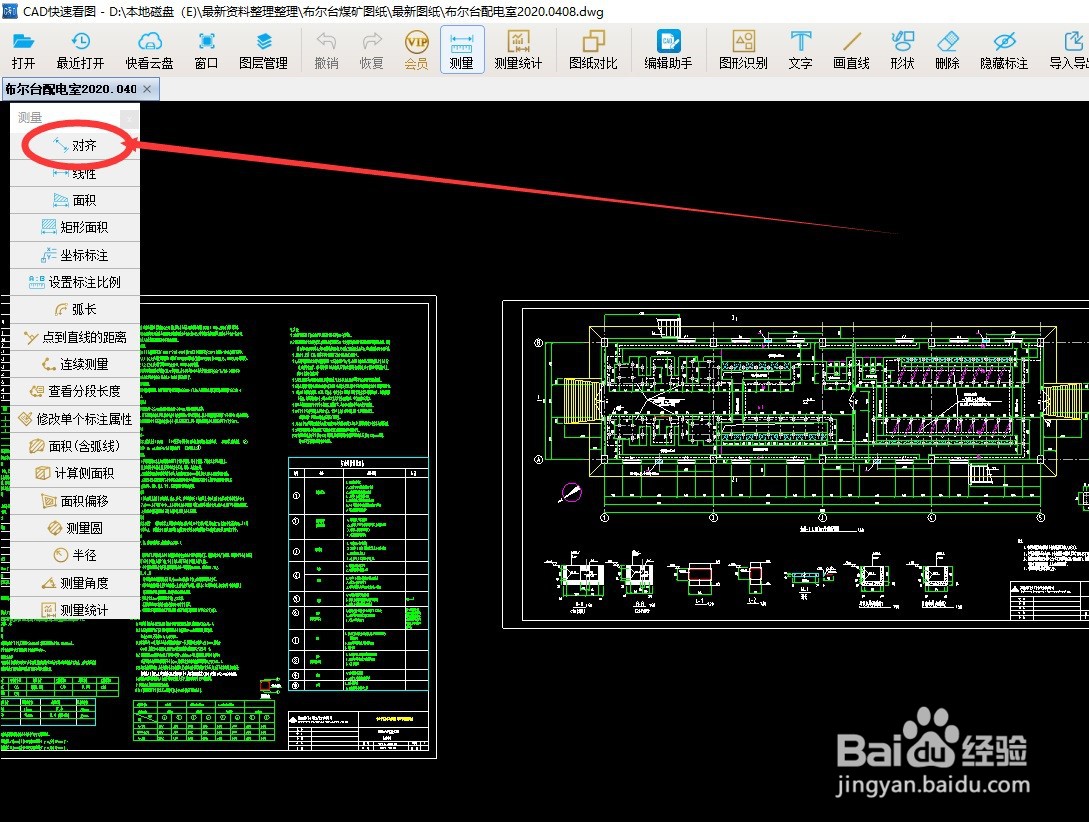Close the 布尔台配电室 drawing tab
The image size is (1089, 822).
pyautogui.click(x=147, y=89)
